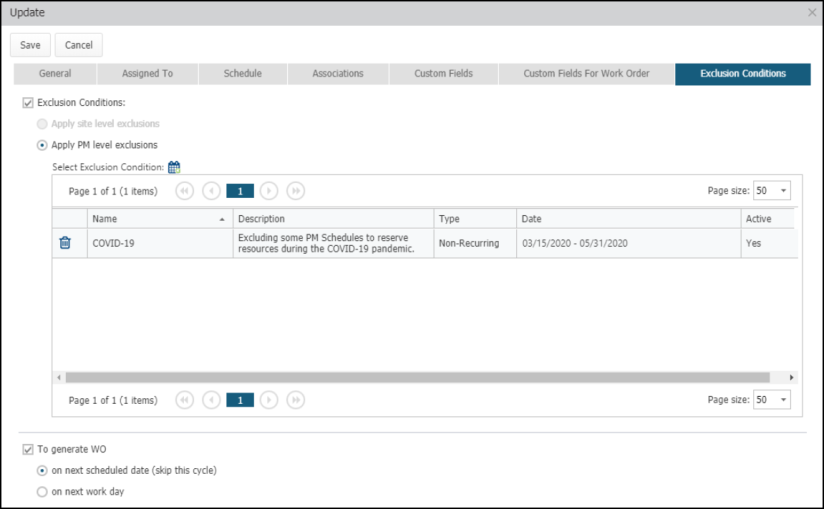
Task: Uncheck the Exclusion Conditions checkbox
Action: click(x=28, y=103)
